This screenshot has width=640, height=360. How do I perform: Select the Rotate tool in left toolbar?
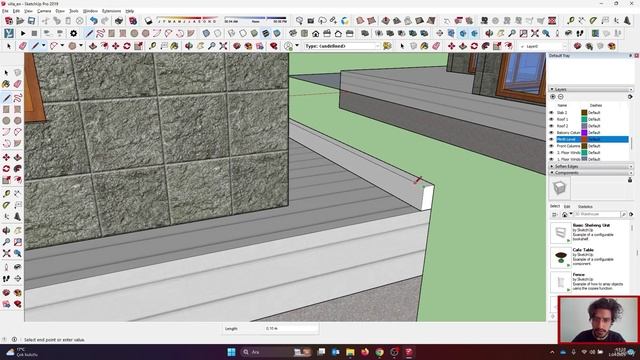[7, 169]
